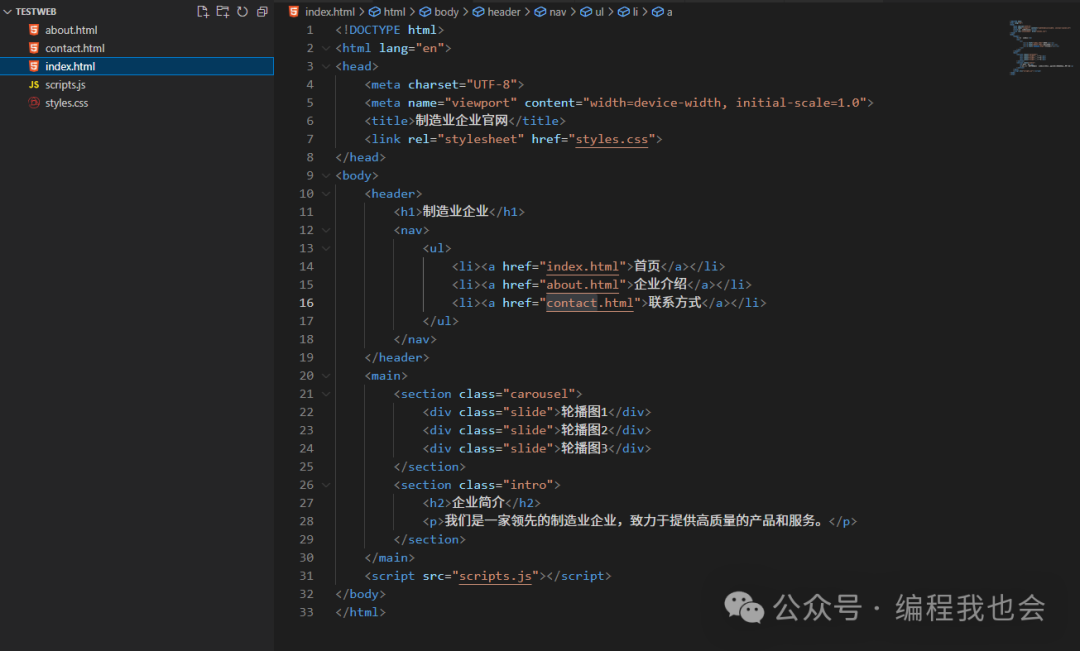The width and height of the screenshot is (1080, 651).
Task: Fold the carousel section at line 21
Action: coord(326,394)
